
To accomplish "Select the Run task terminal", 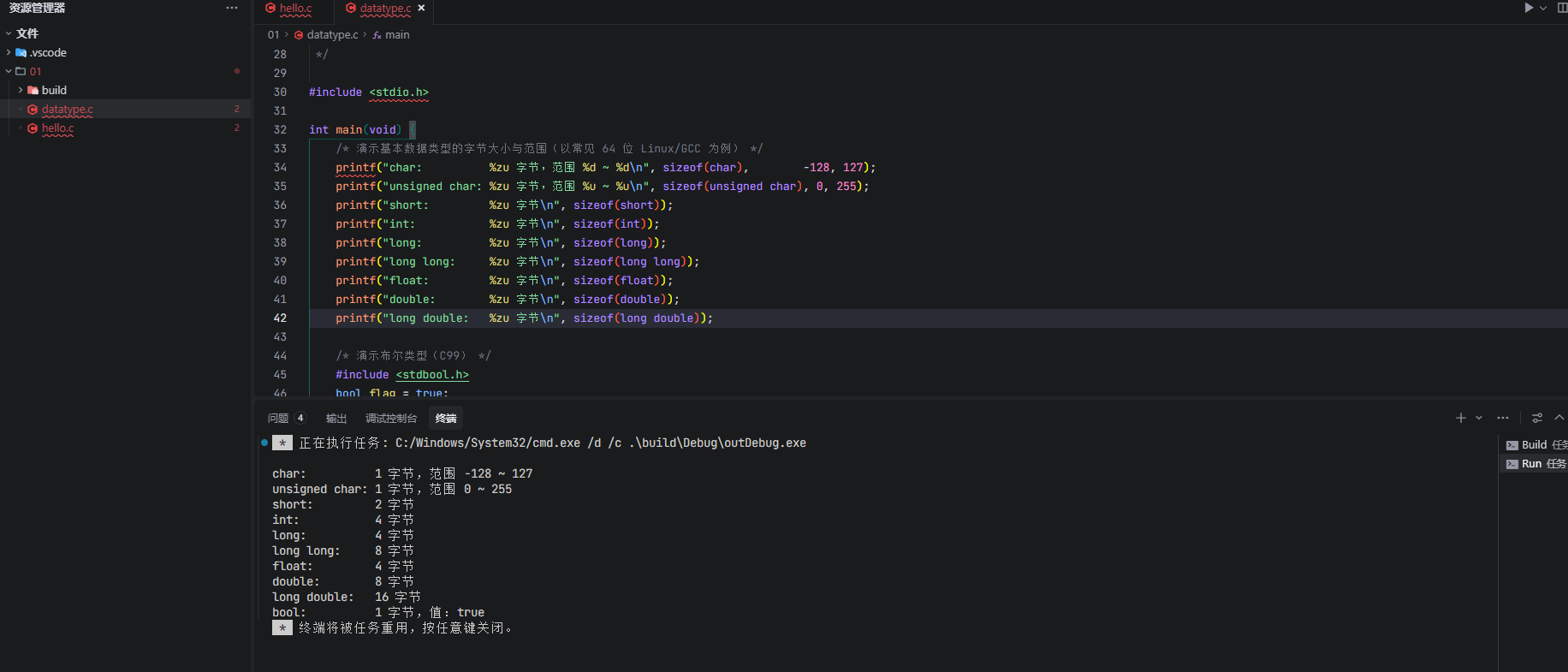I will [x=1535, y=464].
